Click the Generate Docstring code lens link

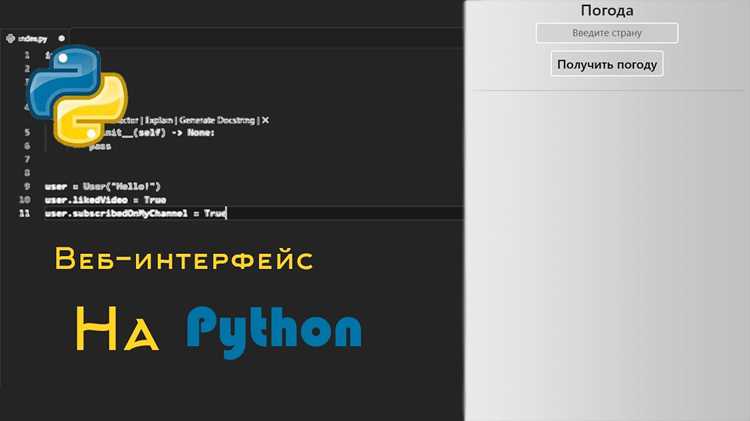point(217,120)
